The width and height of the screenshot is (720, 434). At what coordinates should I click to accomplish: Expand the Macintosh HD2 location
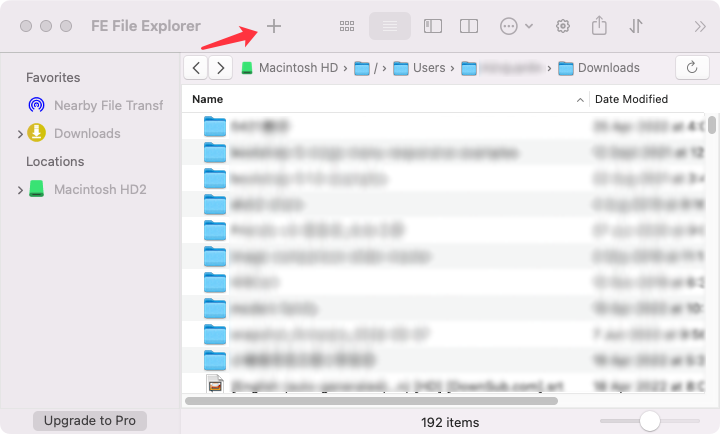(20, 190)
